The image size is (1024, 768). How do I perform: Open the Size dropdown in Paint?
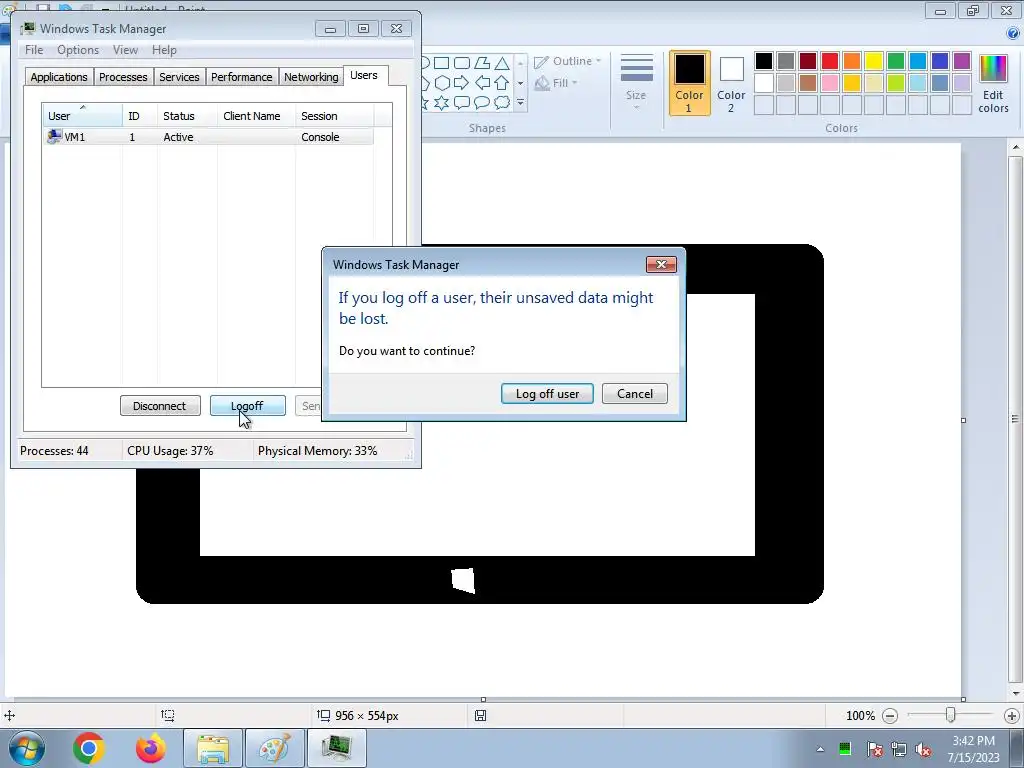pyautogui.click(x=636, y=83)
